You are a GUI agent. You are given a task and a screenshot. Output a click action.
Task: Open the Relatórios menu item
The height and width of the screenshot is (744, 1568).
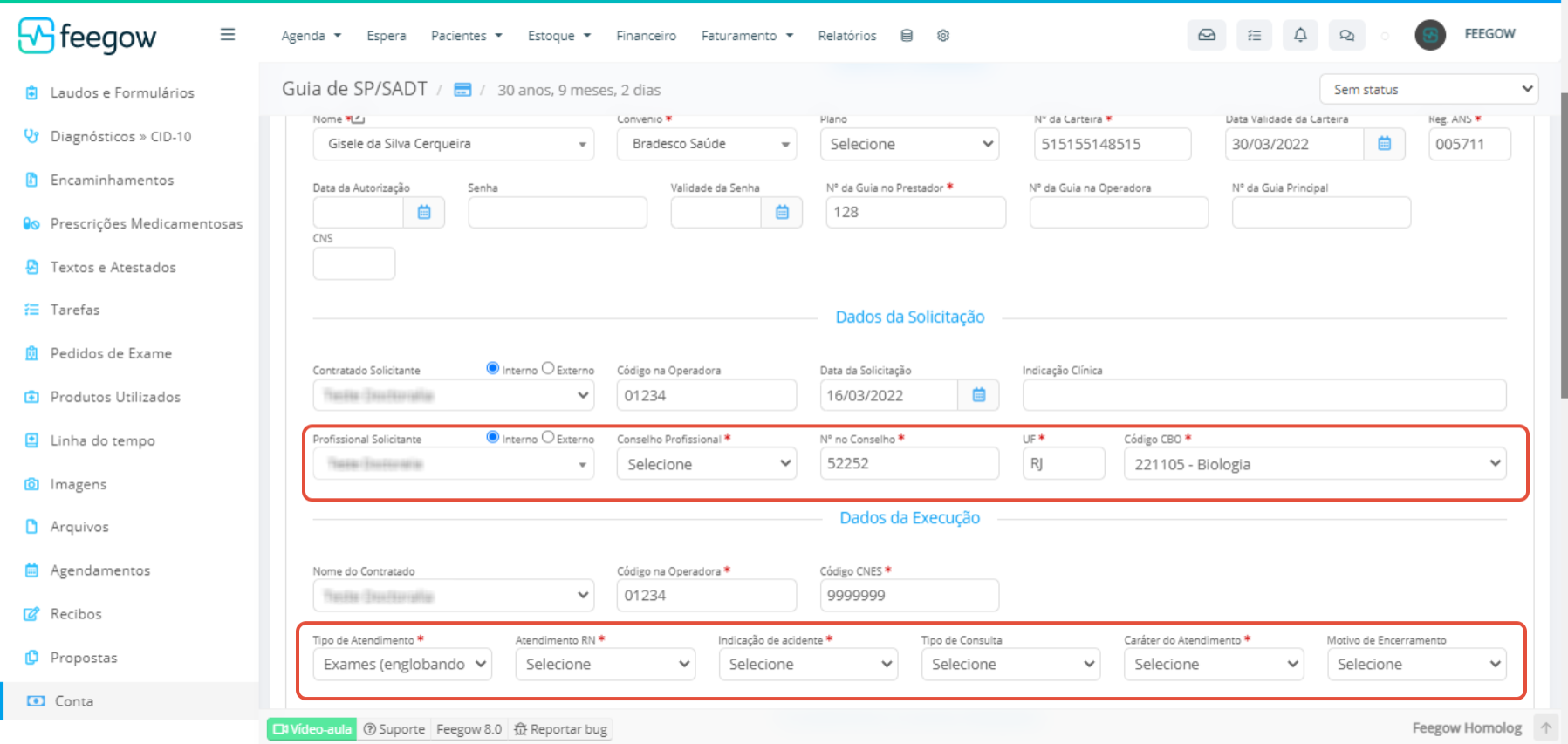pyautogui.click(x=846, y=36)
